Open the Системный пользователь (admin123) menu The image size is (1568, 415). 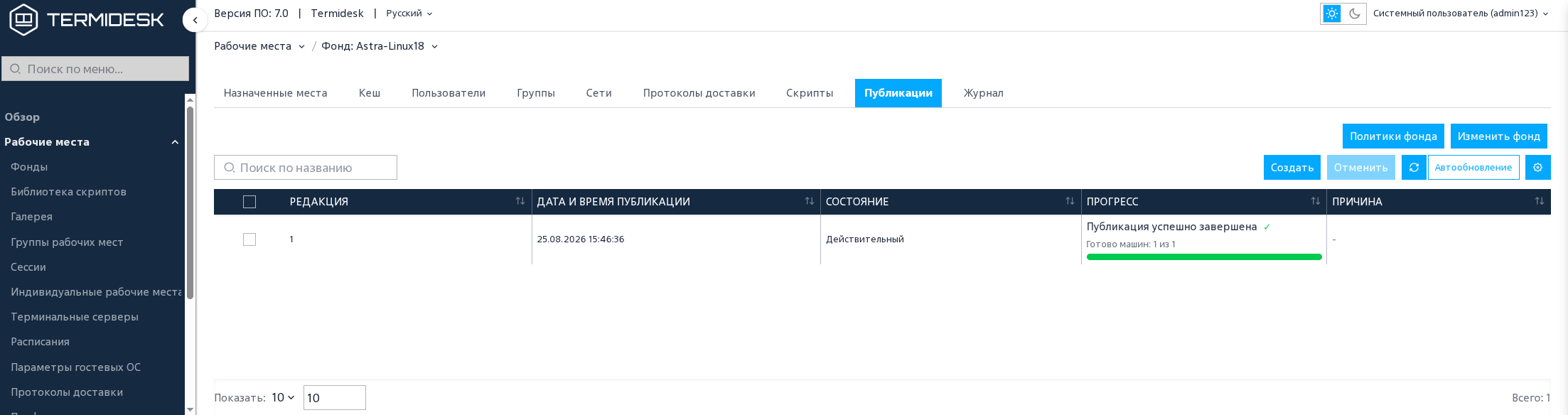tap(1461, 14)
